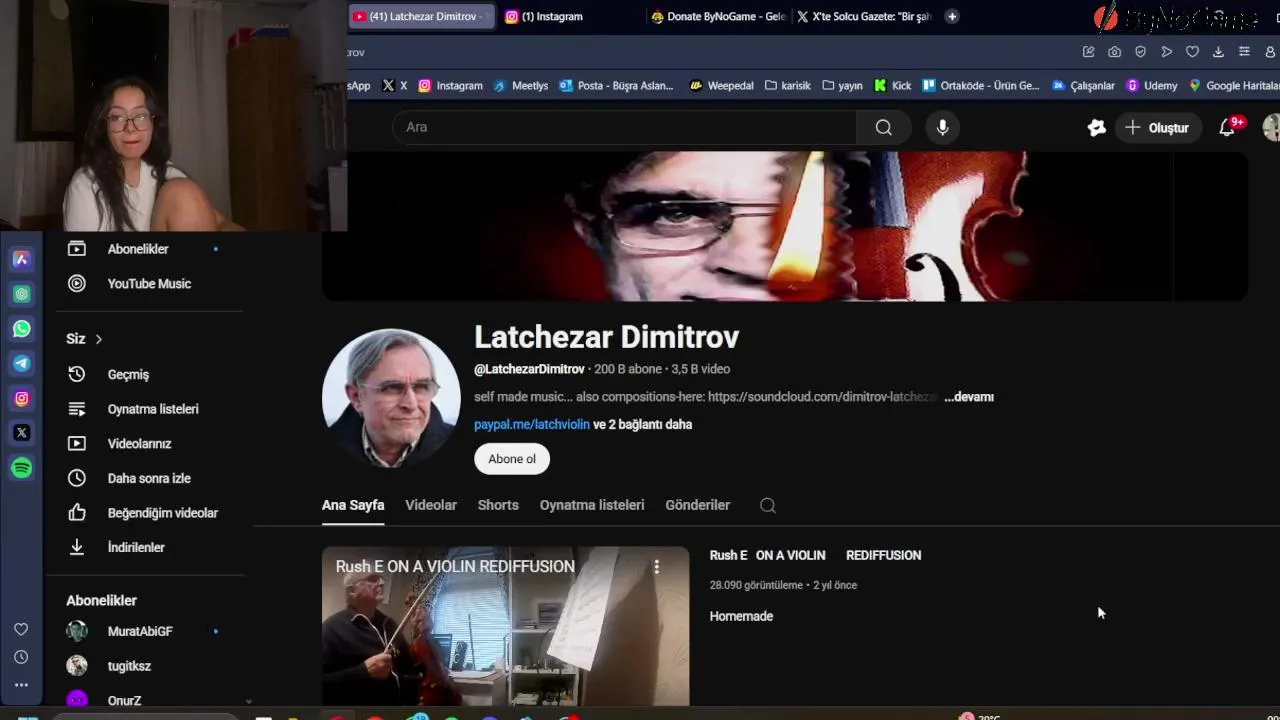Screen dimensions: 1280x720
Task: Open the new tab plus button
Action: [952, 16]
